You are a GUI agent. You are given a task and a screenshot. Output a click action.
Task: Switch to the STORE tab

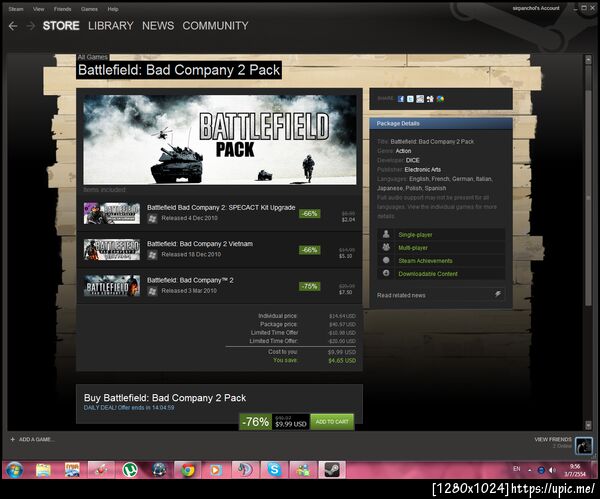pyautogui.click(x=61, y=26)
